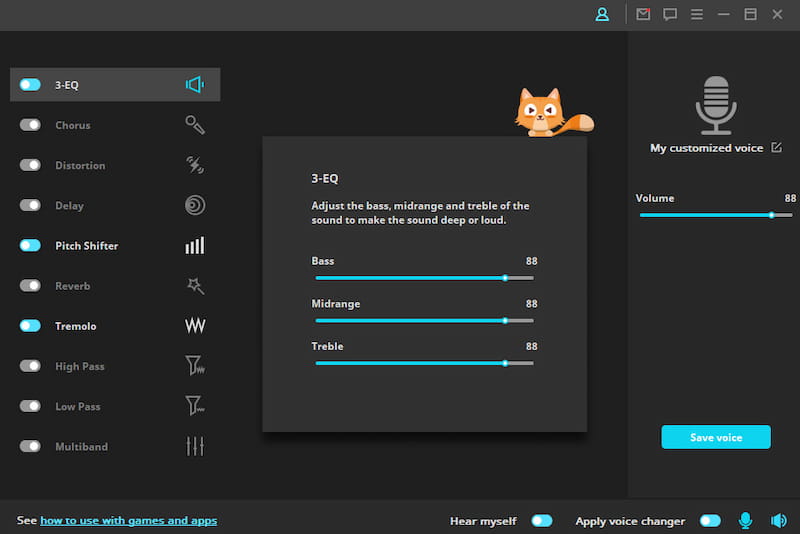Click the Bass slider track
Viewport: 800px width, 534px height.
point(424,278)
